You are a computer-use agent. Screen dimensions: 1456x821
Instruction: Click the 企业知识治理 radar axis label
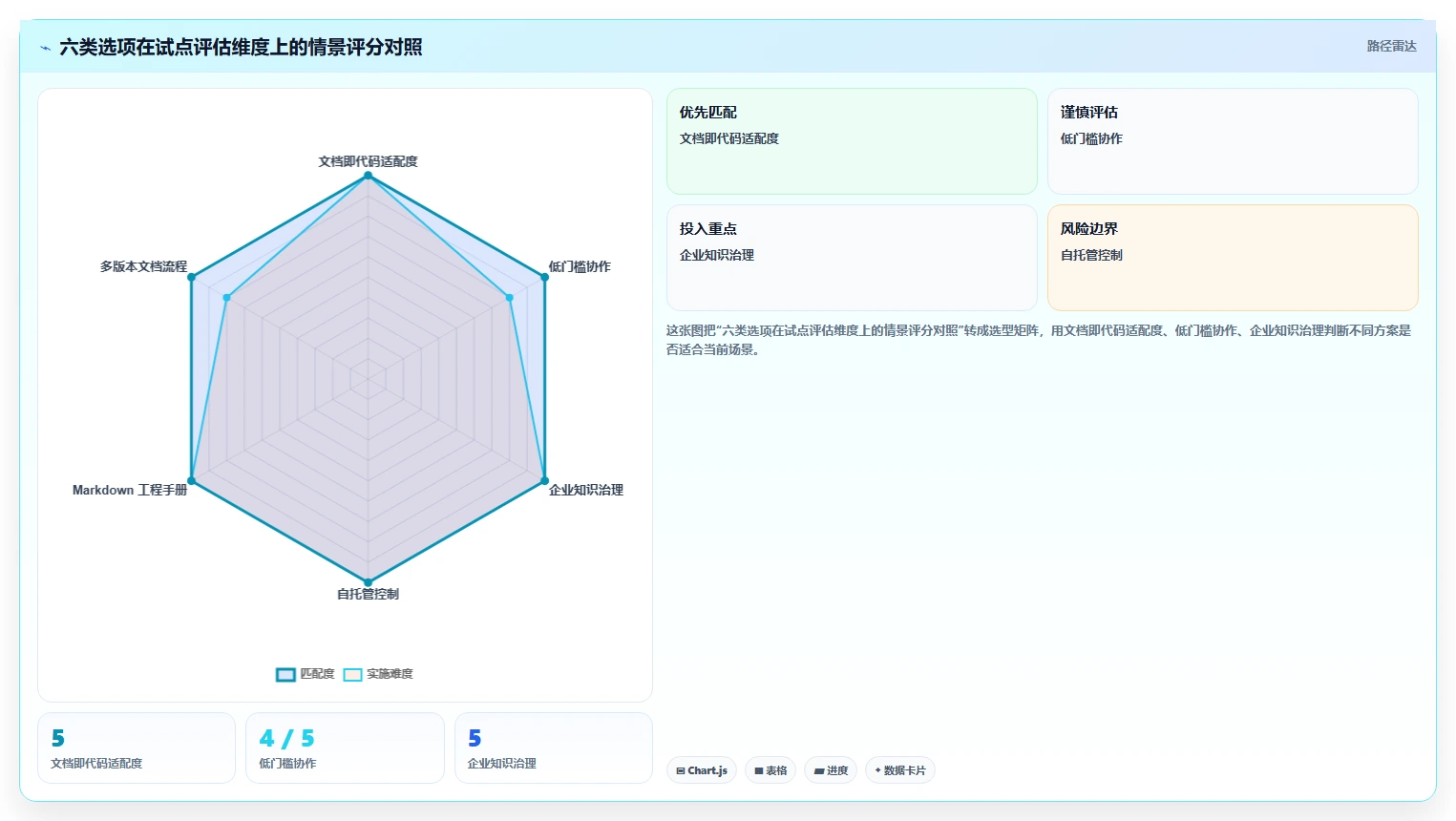[586, 490]
